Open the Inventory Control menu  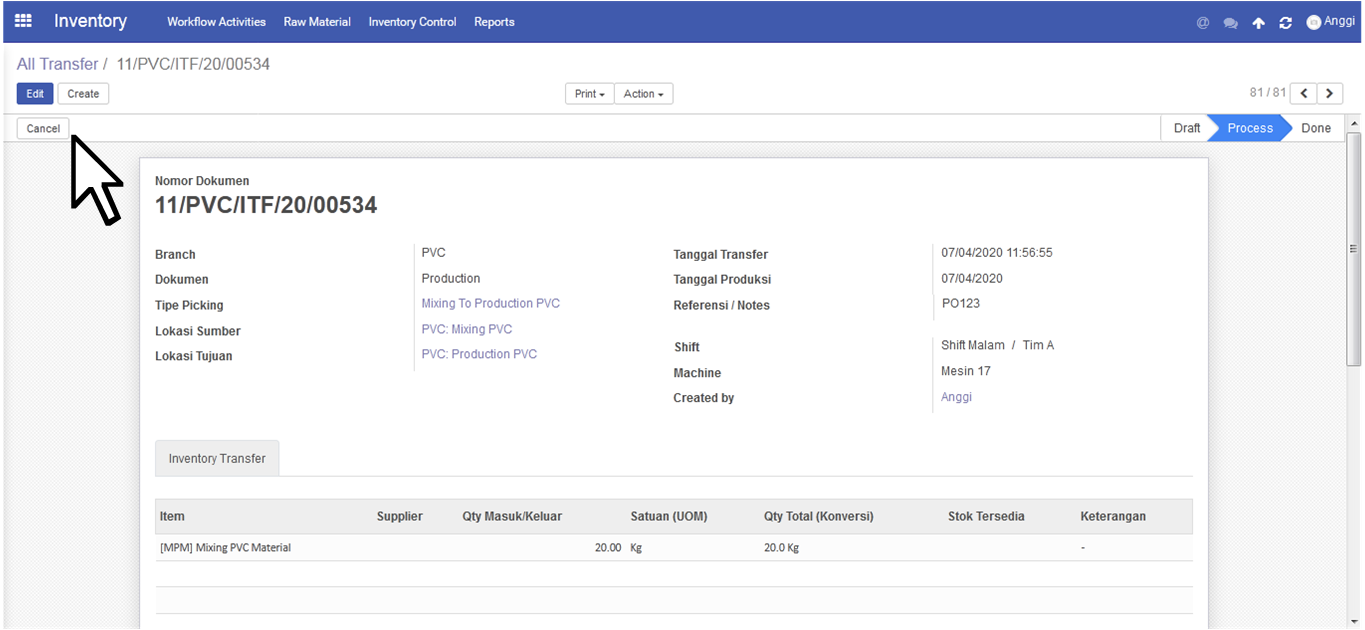click(412, 22)
